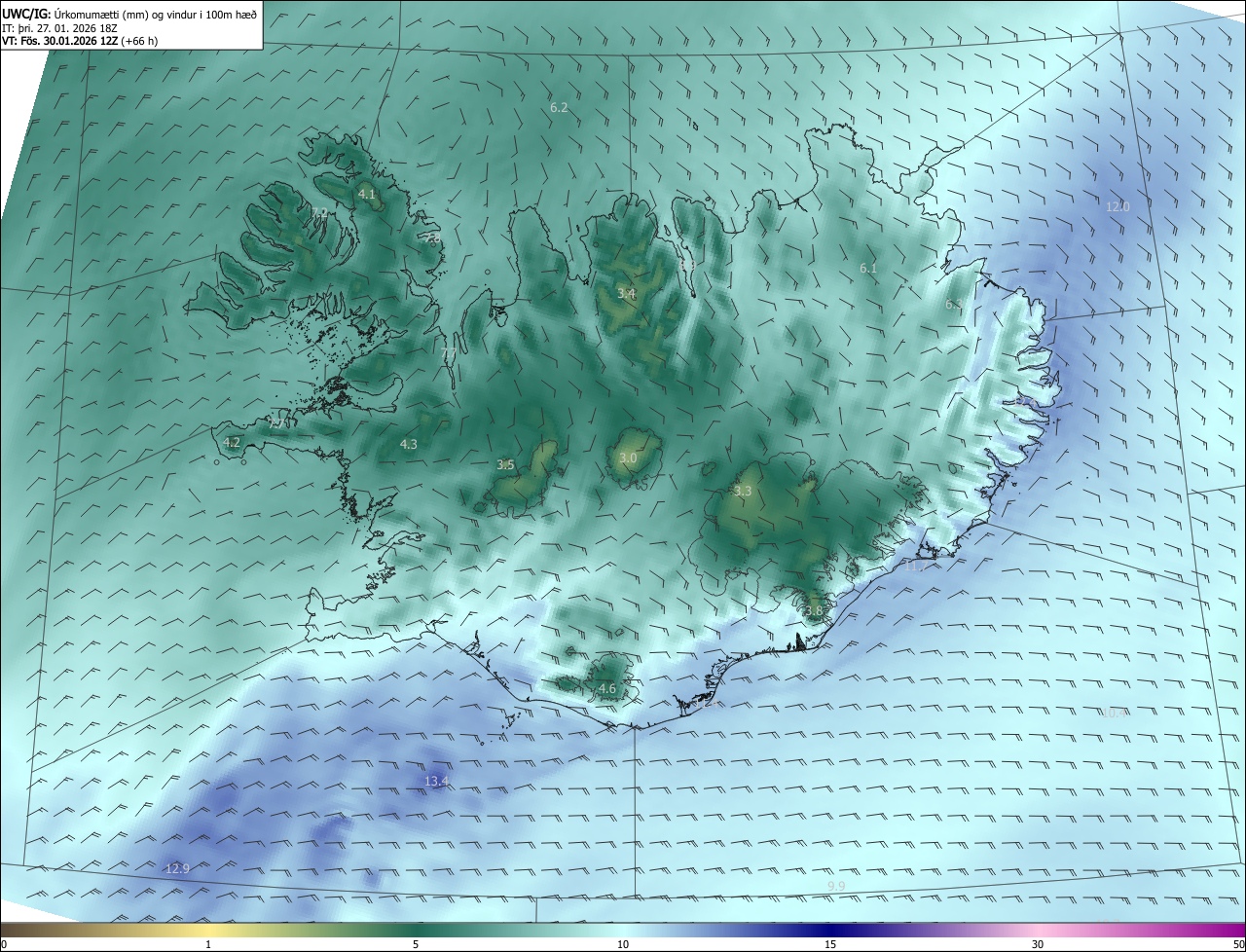
Task: Click the 5 tick on the color scale
Action: [416, 944]
